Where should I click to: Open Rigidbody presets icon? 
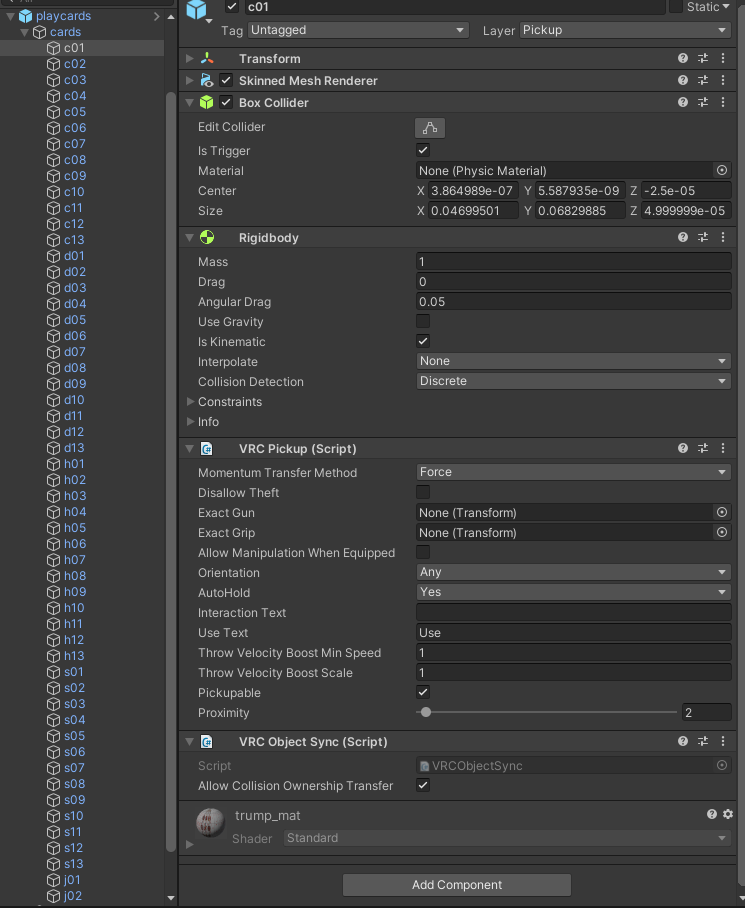[703, 237]
